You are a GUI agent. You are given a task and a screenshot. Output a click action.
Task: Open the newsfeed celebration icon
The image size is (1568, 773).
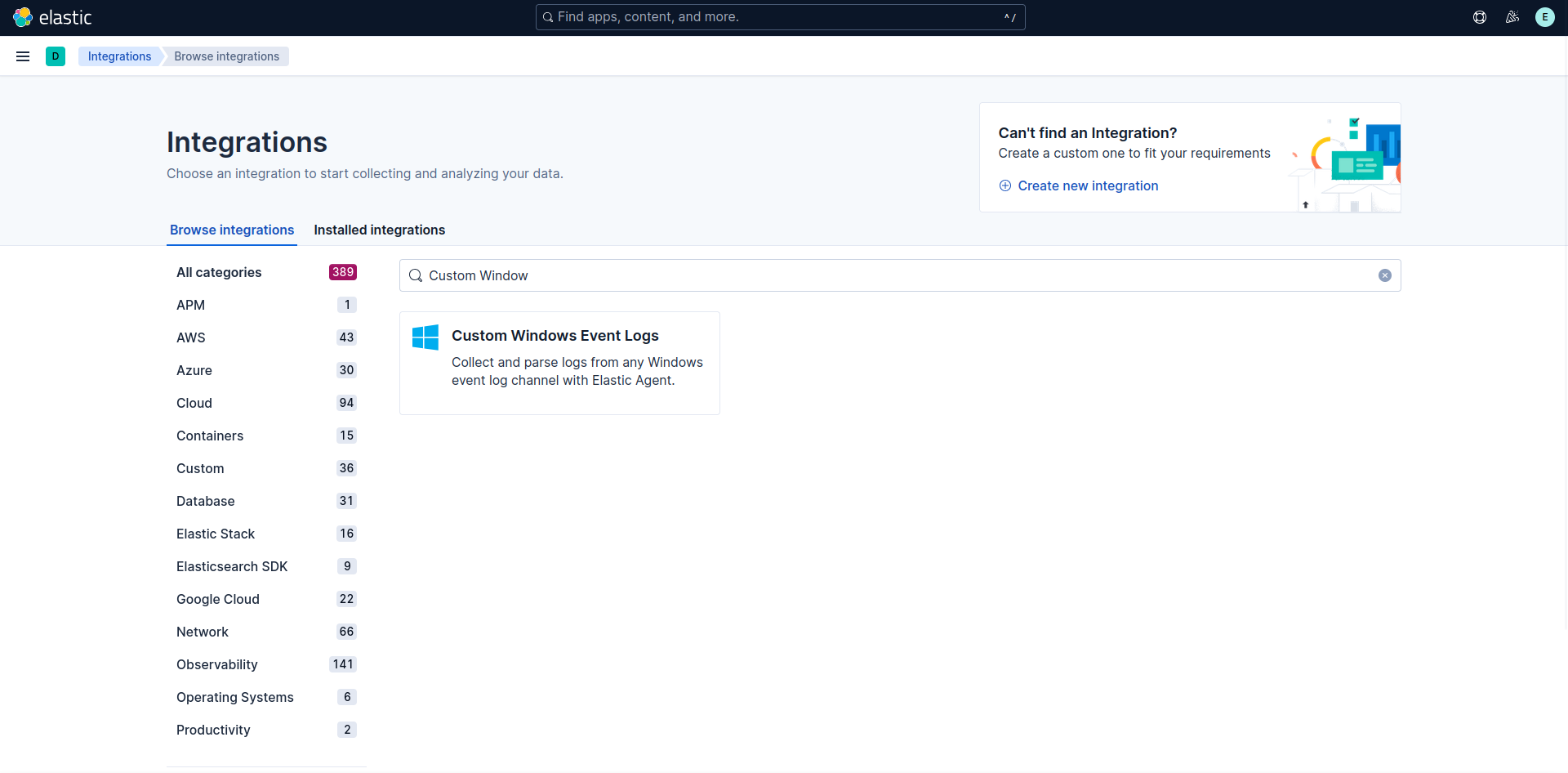[x=1512, y=17]
